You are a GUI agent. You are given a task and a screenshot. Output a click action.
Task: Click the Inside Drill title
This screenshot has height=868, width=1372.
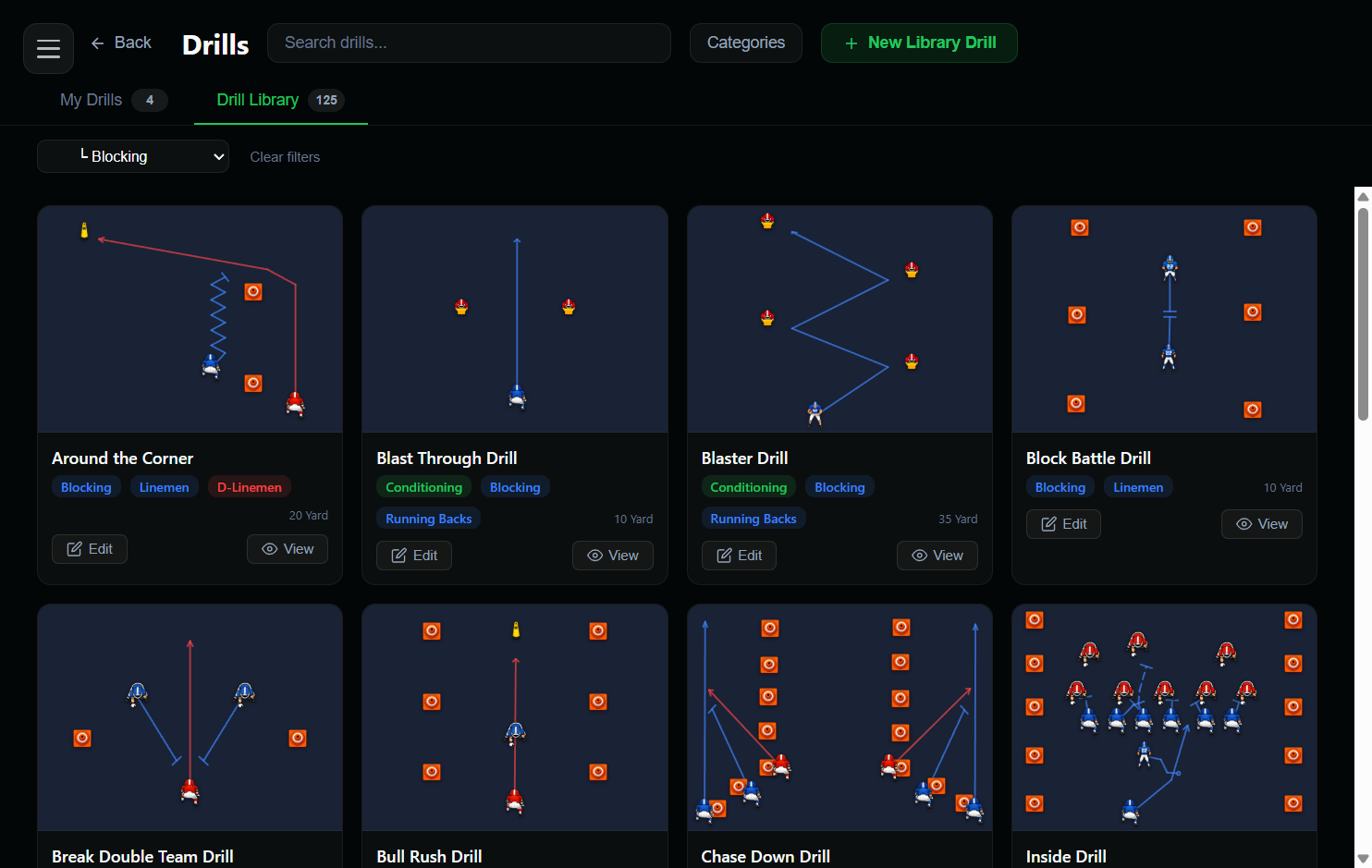coord(1066,857)
